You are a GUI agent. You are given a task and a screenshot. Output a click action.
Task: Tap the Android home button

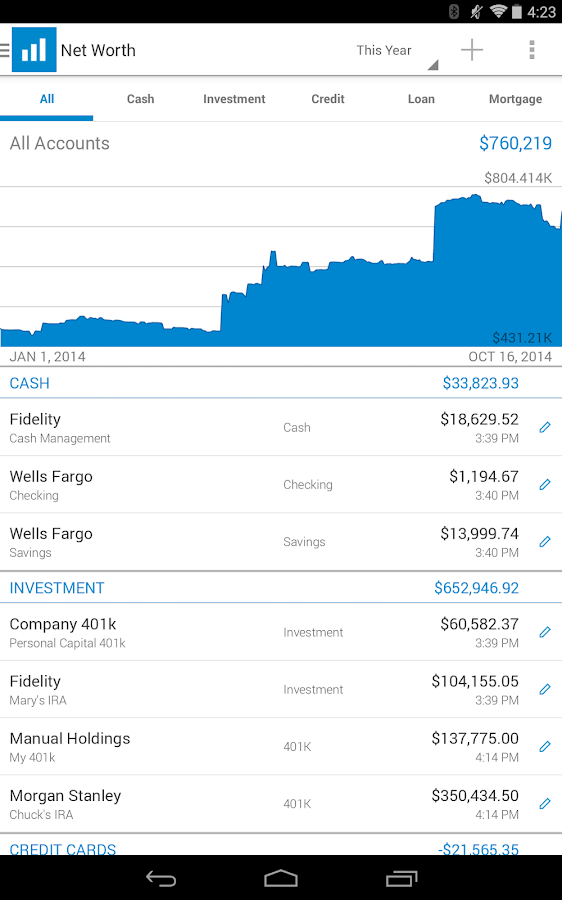click(281, 878)
